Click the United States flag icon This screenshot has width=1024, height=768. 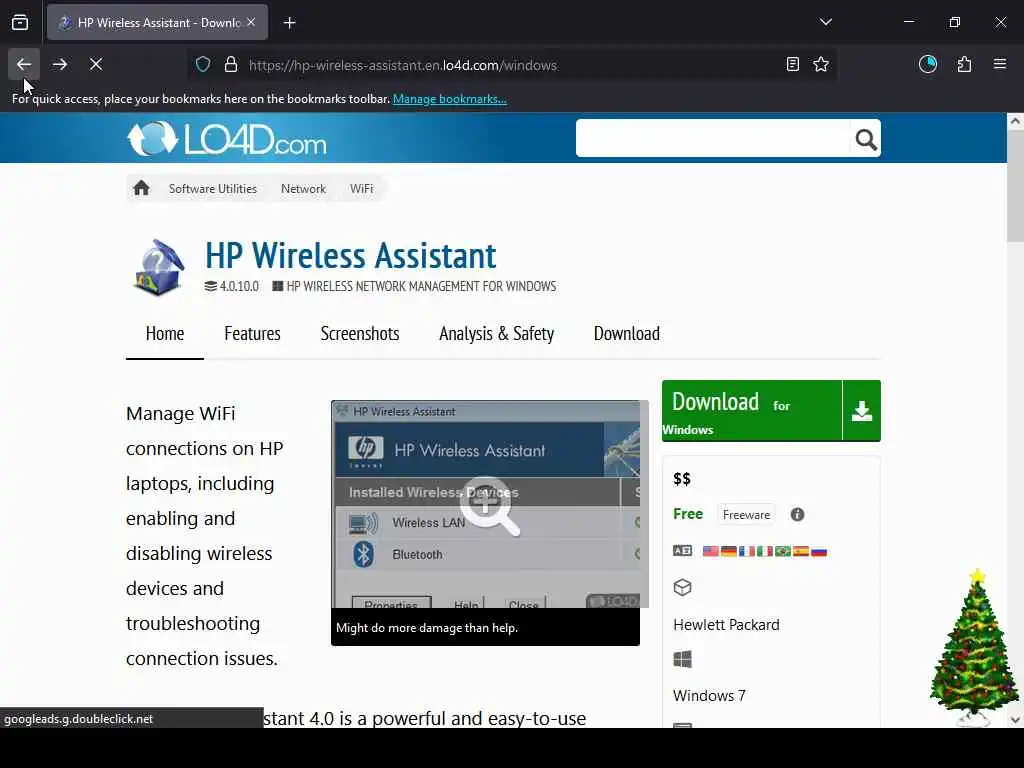(711, 551)
